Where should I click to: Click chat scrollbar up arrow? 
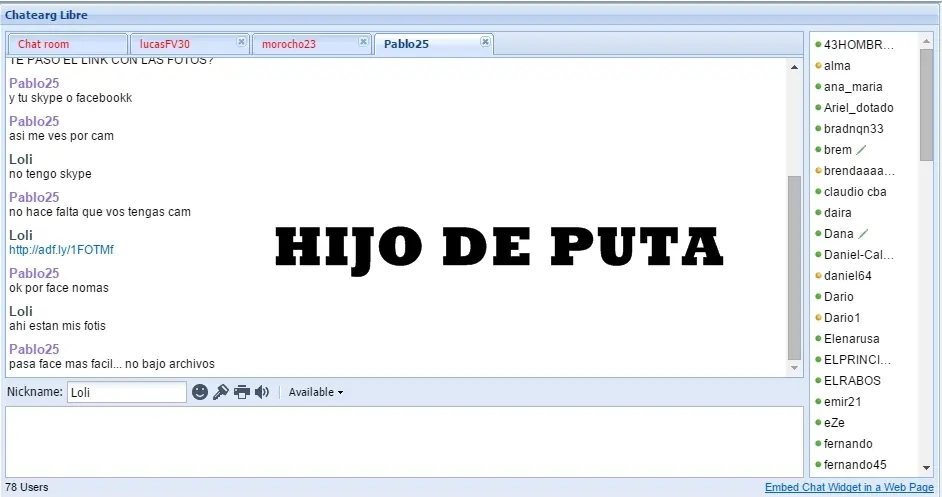[x=794, y=67]
